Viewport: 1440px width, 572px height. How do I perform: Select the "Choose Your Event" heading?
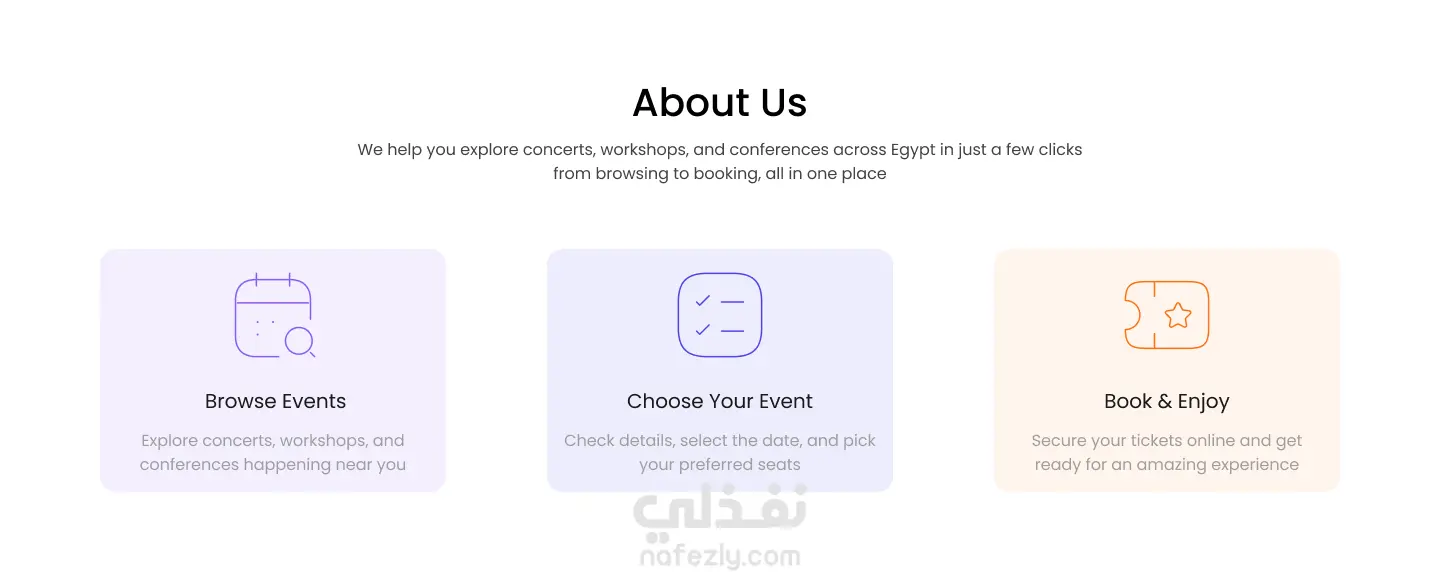pos(720,401)
